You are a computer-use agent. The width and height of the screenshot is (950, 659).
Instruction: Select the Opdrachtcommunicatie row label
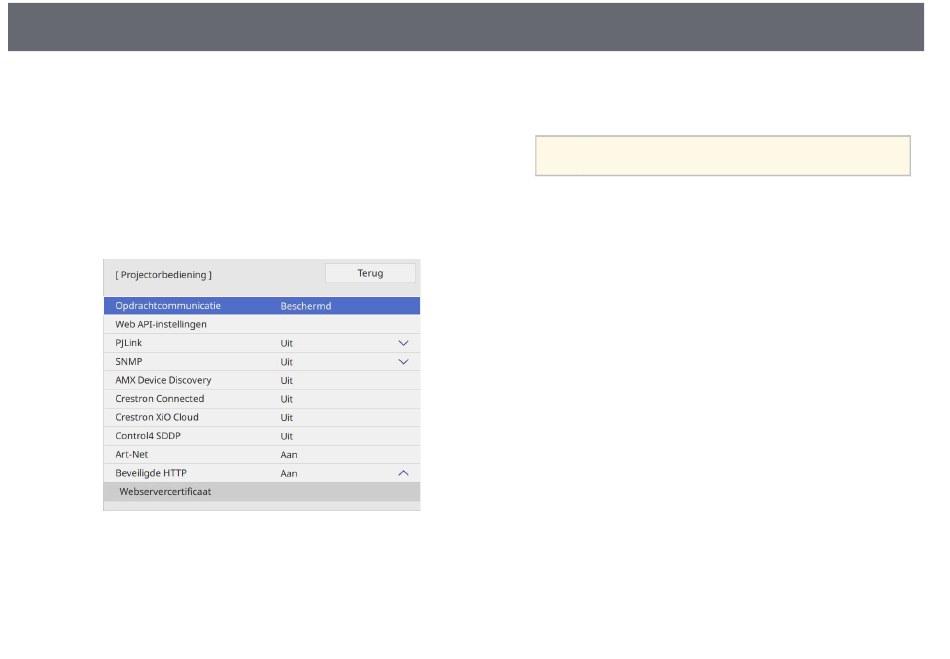click(168, 306)
